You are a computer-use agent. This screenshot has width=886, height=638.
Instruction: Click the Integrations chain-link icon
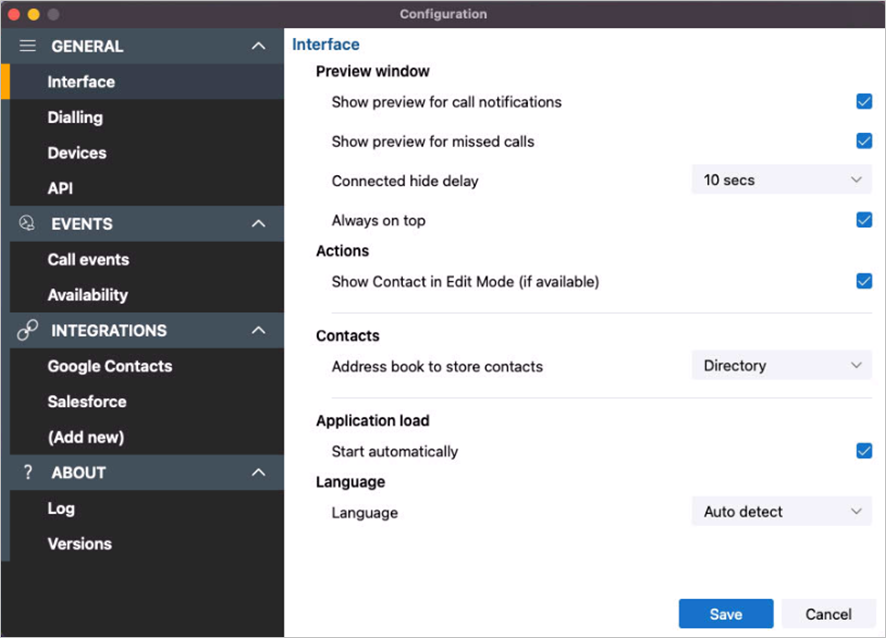point(27,330)
